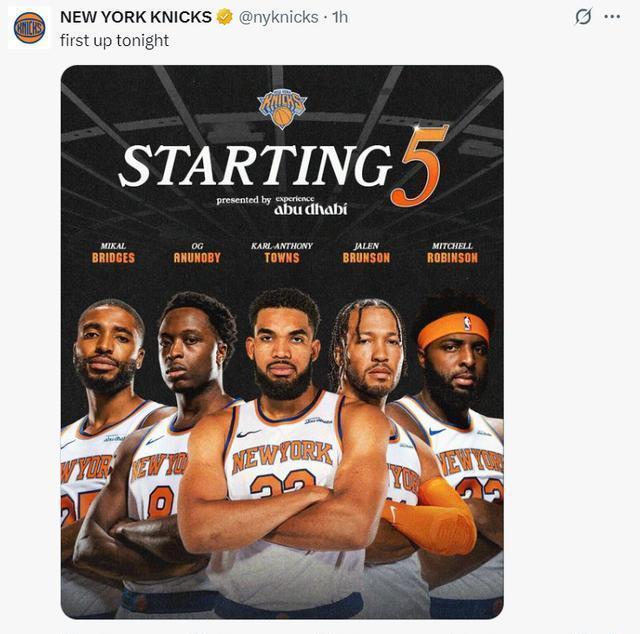
Task: Click the Nike swoosh on center jersey
Action: [x=248, y=434]
